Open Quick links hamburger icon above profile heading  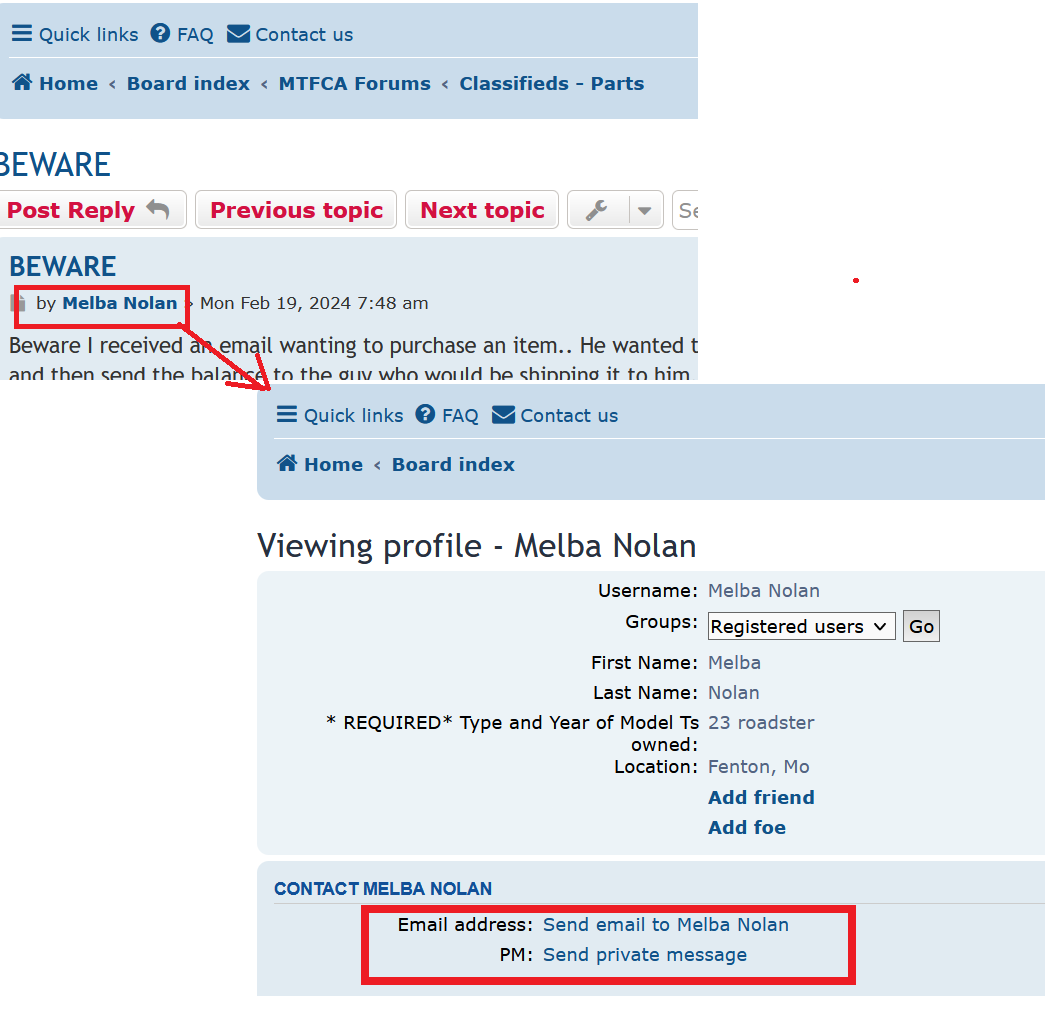point(287,415)
